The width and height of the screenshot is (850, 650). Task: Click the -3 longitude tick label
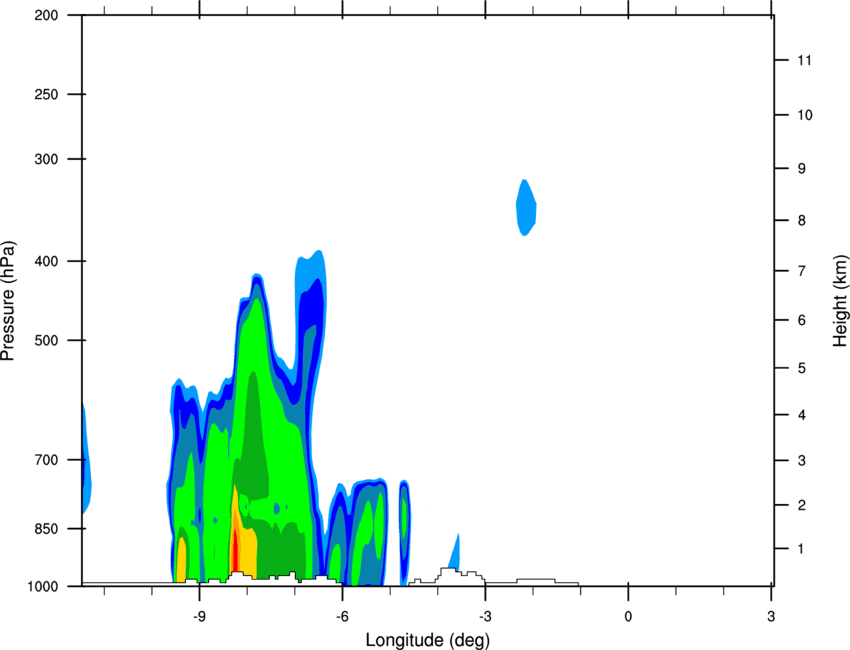pos(485,617)
